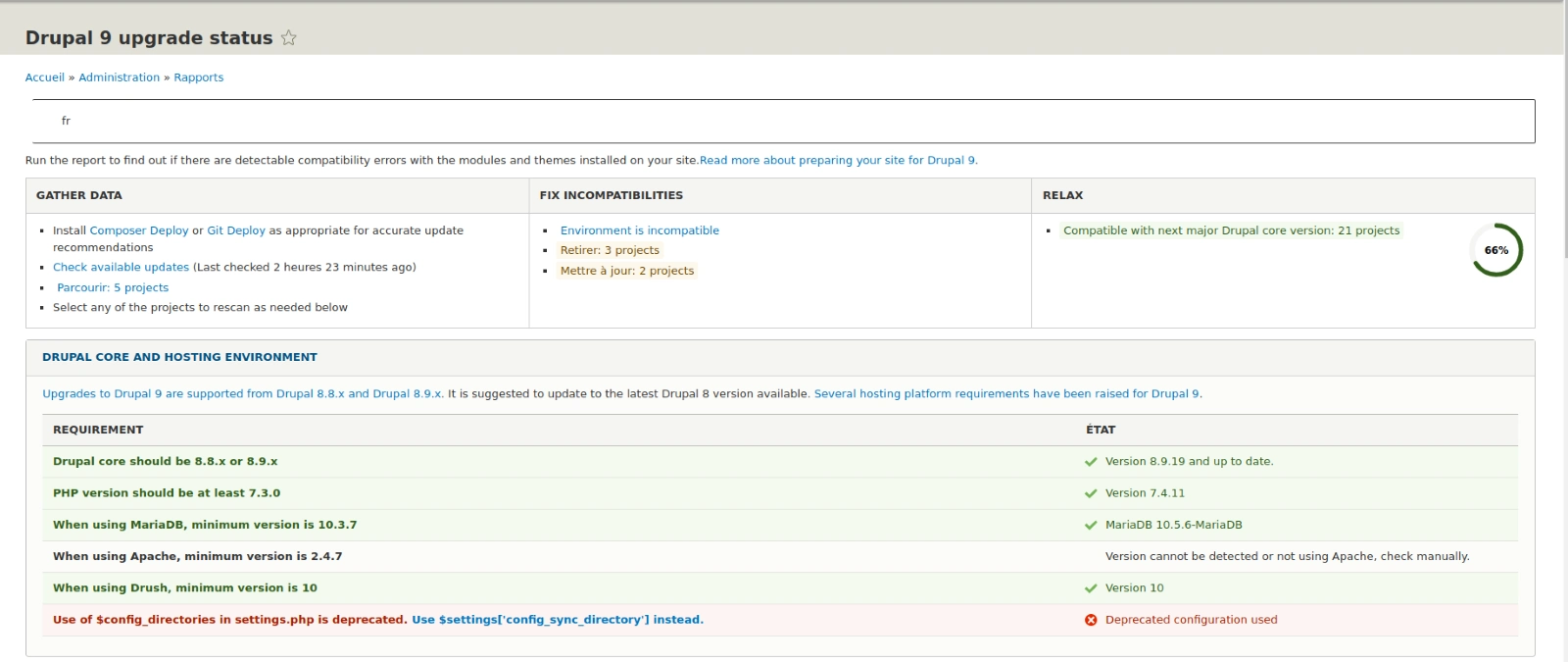Click the favorite star next to page title
Viewport: 1568px width, 662px height.
tap(288, 37)
